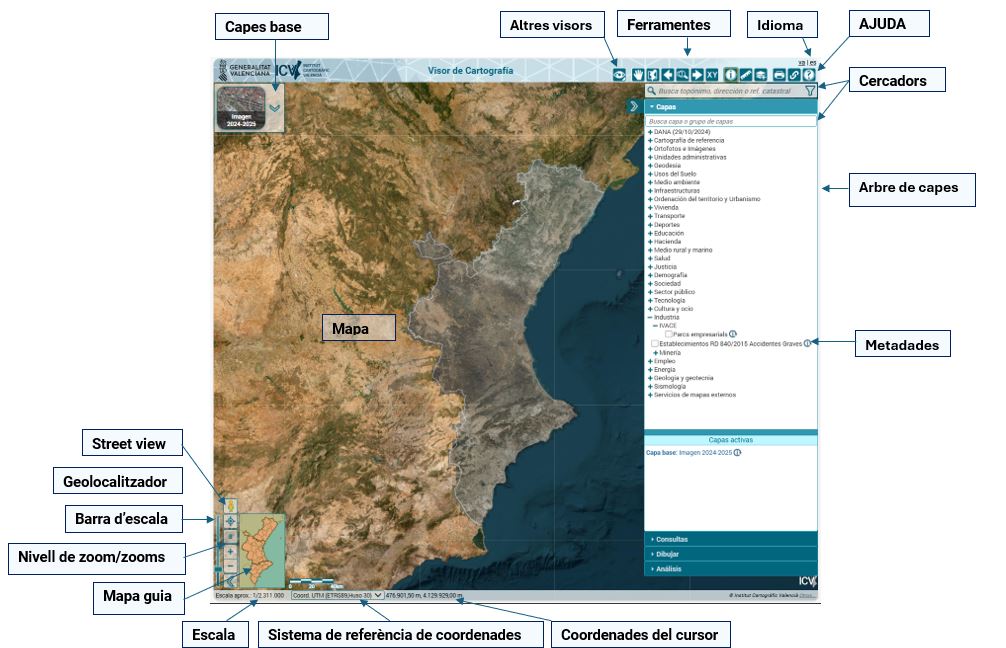Open the search filter funnel
The height and width of the screenshot is (648, 1006).
click(x=810, y=91)
